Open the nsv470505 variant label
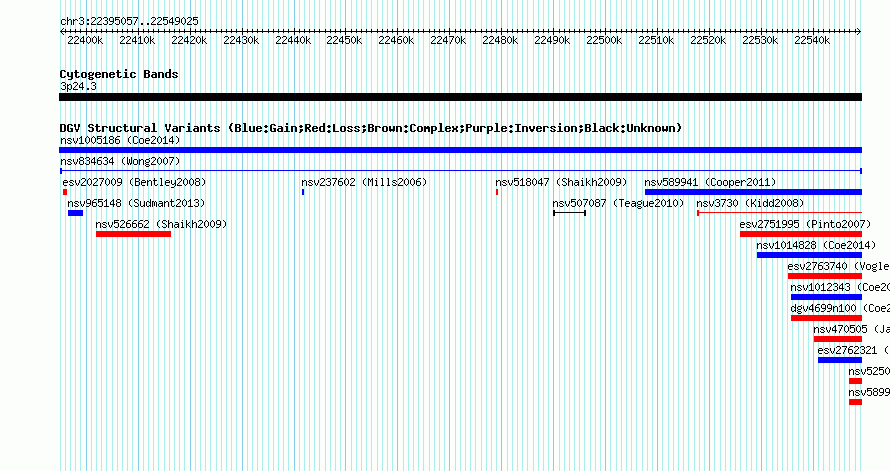The height and width of the screenshot is (471, 890). [851, 329]
